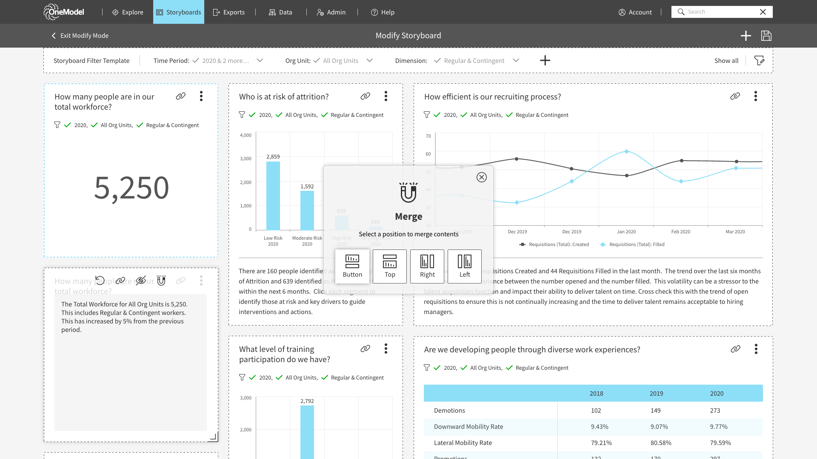The width and height of the screenshot is (817, 459).
Task: Click the undo icon on the text tile
Action: click(x=100, y=281)
